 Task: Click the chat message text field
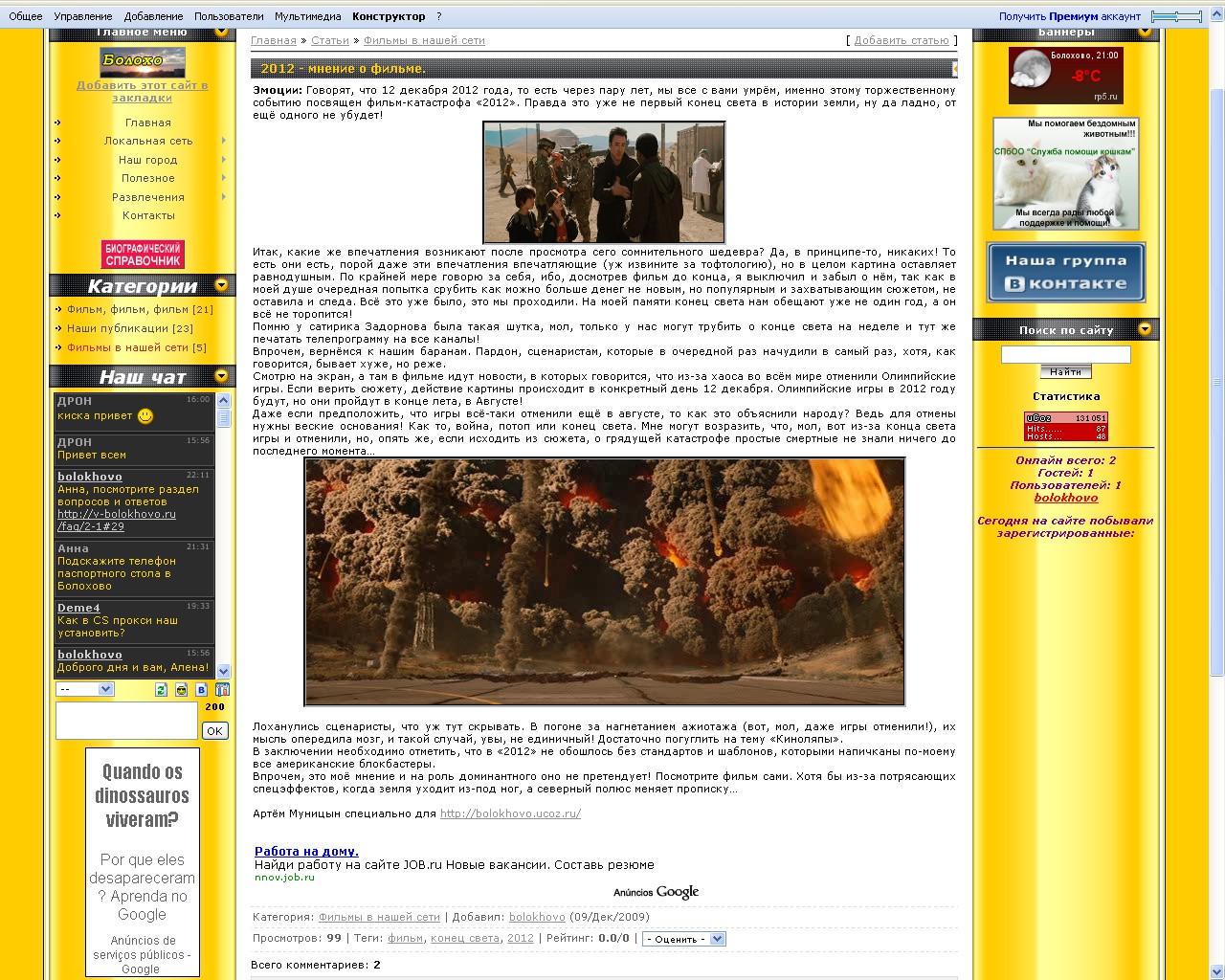click(126, 721)
